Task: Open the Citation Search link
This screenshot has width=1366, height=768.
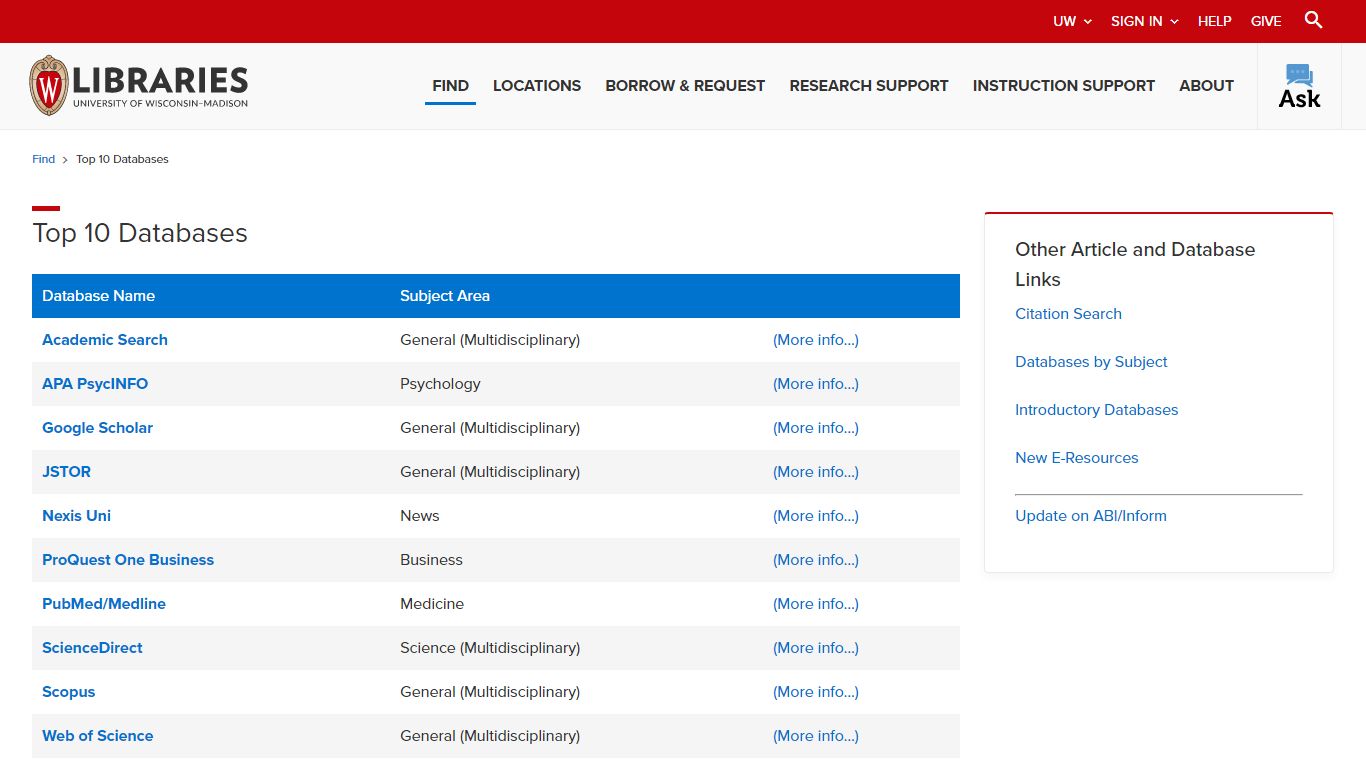Action: click(x=1068, y=314)
